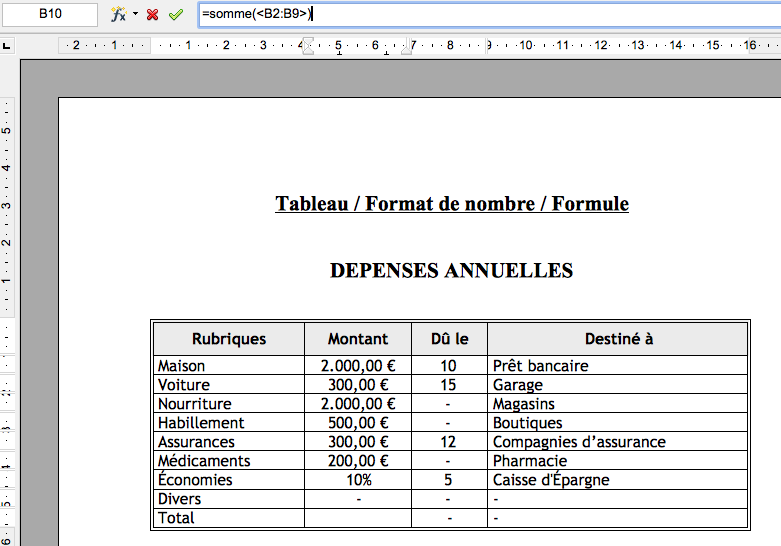Screen dimensions: 781x546
Task: Click the due date 15 for Voiture
Action: click(x=449, y=385)
